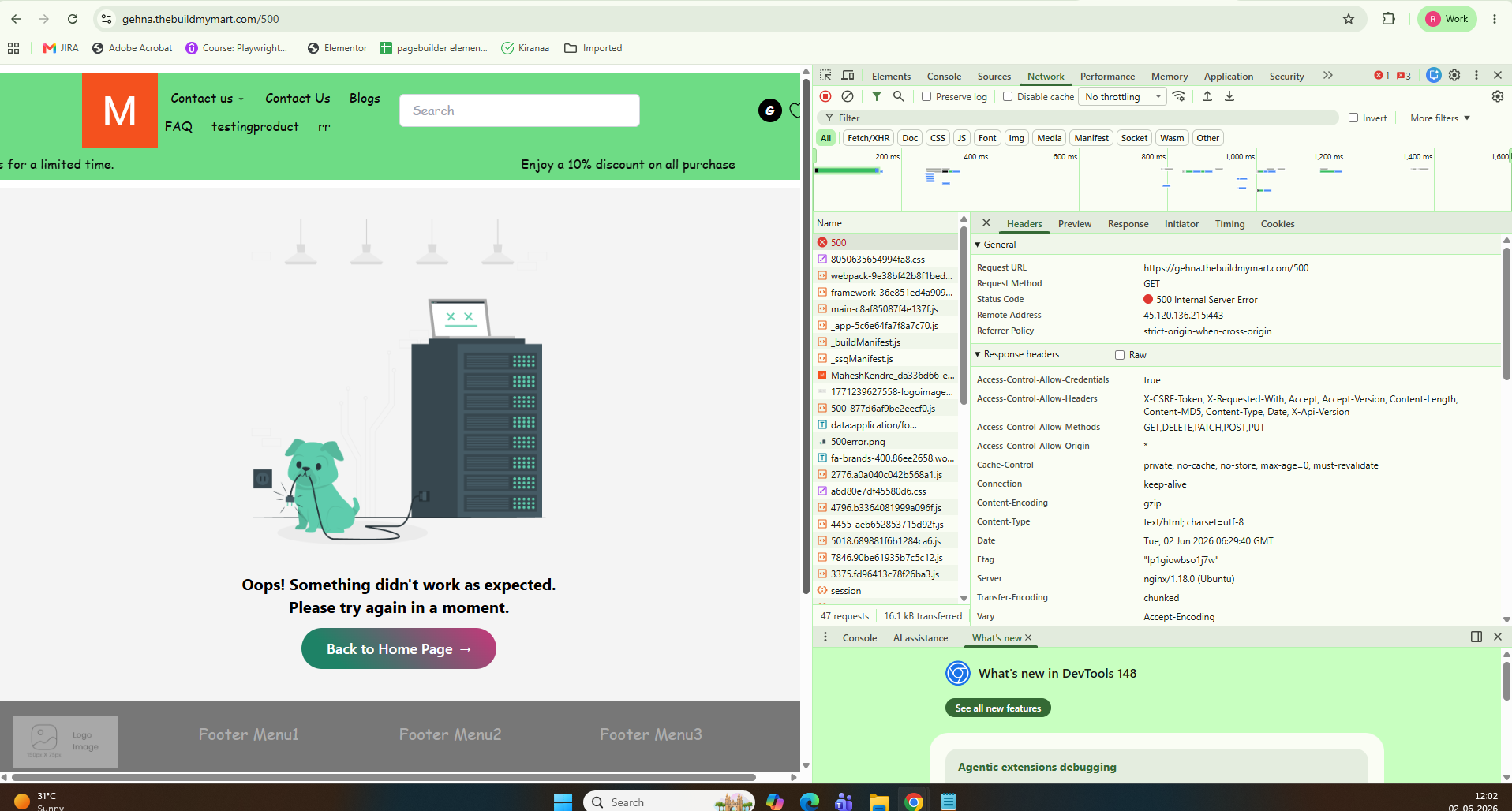This screenshot has width=1512, height=811.
Task: Toggle the device toolbar icon in DevTools
Action: point(848,76)
